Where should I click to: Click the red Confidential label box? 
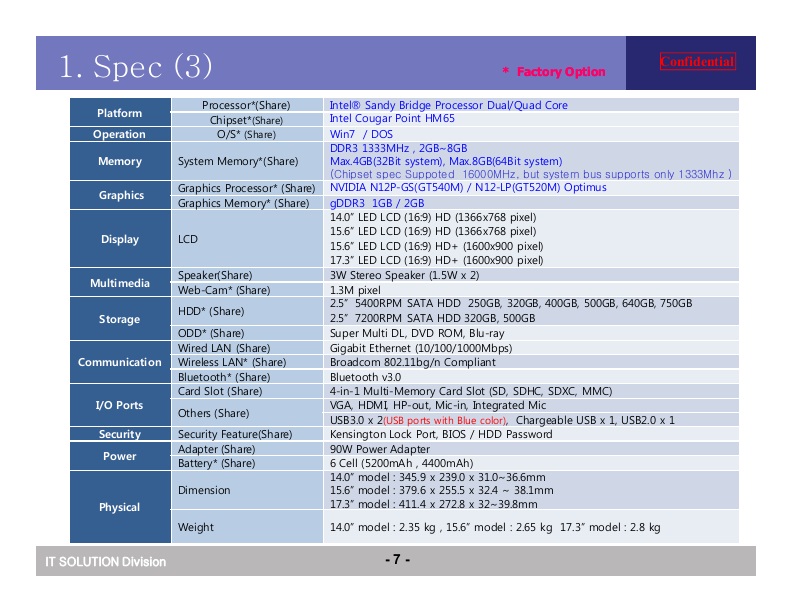[x=697, y=62]
